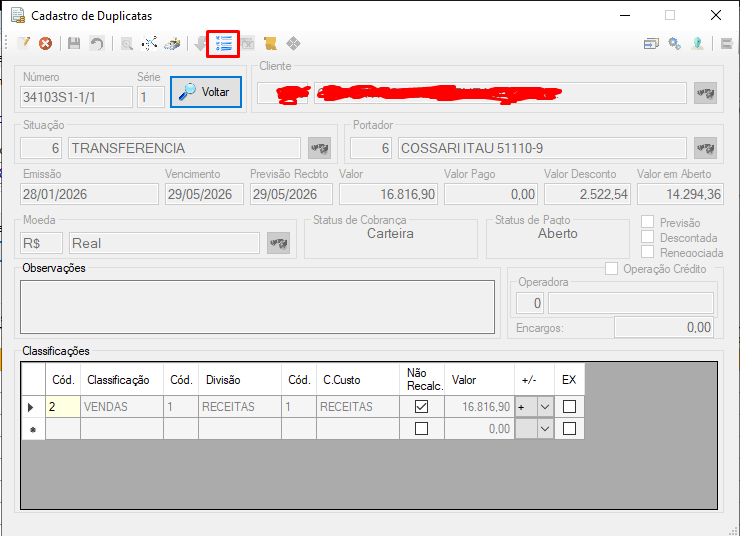Expand the +/- dropdown in empty new row

[545, 429]
